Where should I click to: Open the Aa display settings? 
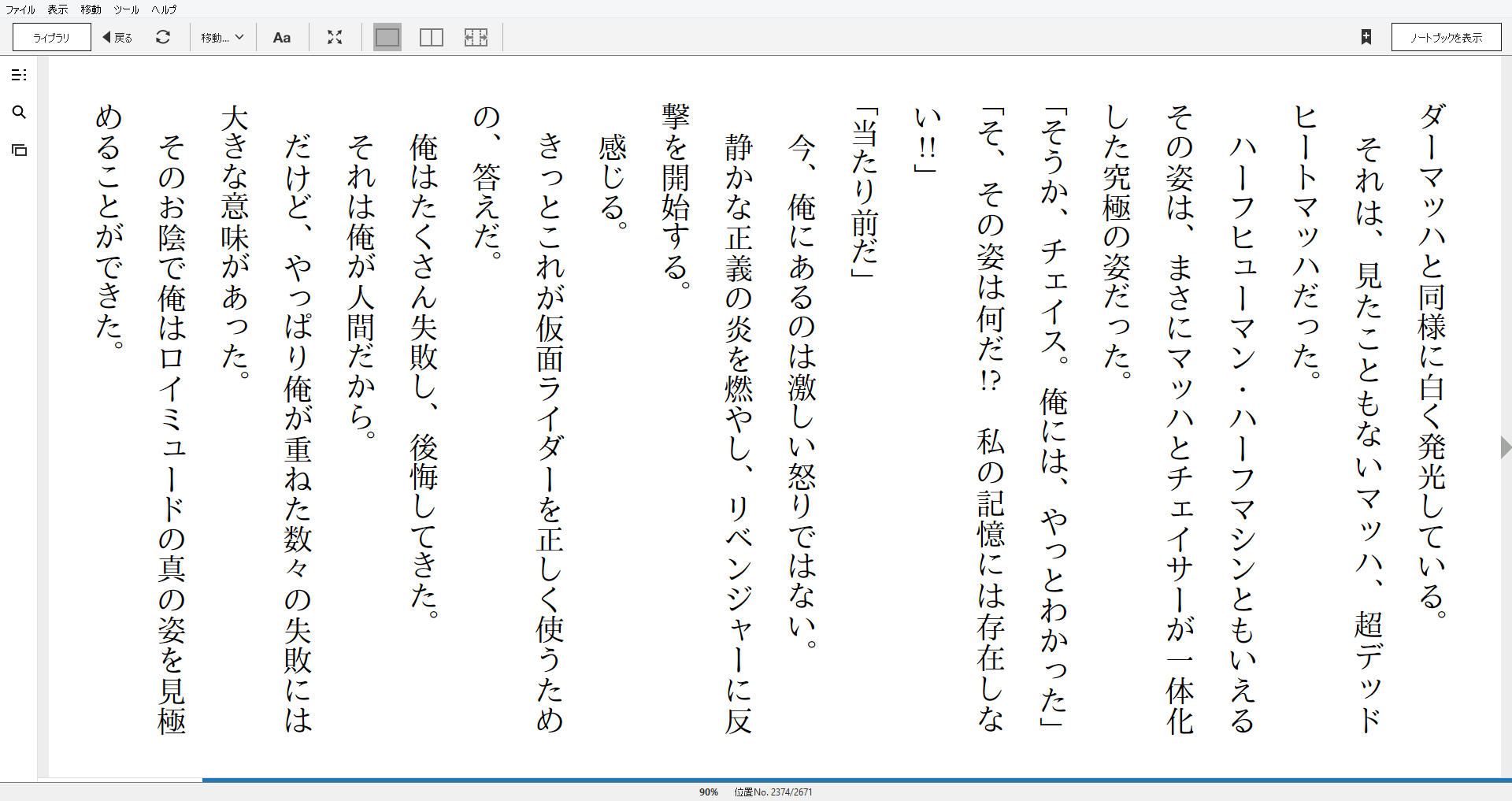(x=282, y=36)
